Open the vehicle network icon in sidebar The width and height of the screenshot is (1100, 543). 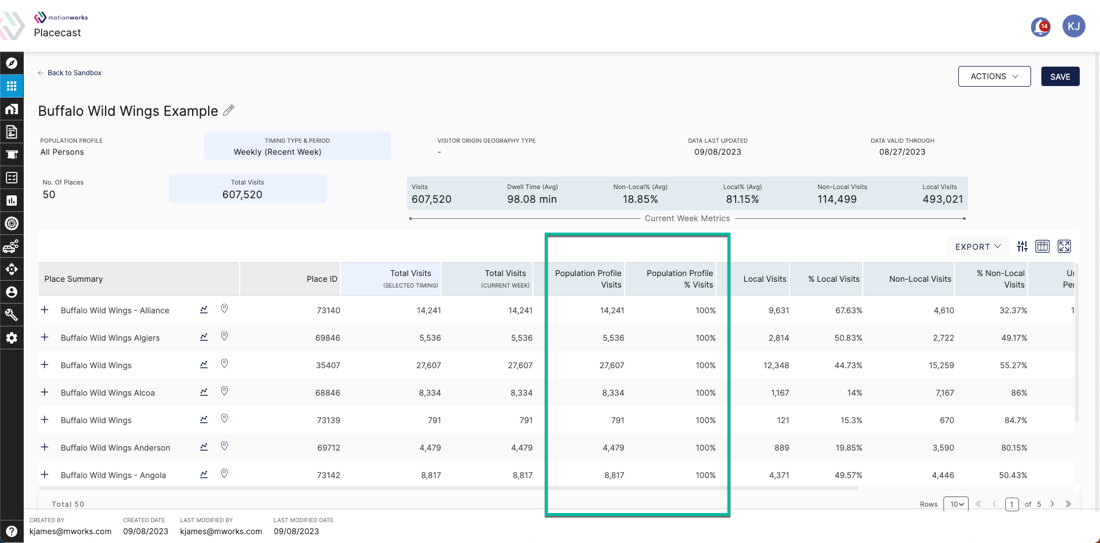click(11, 246)
